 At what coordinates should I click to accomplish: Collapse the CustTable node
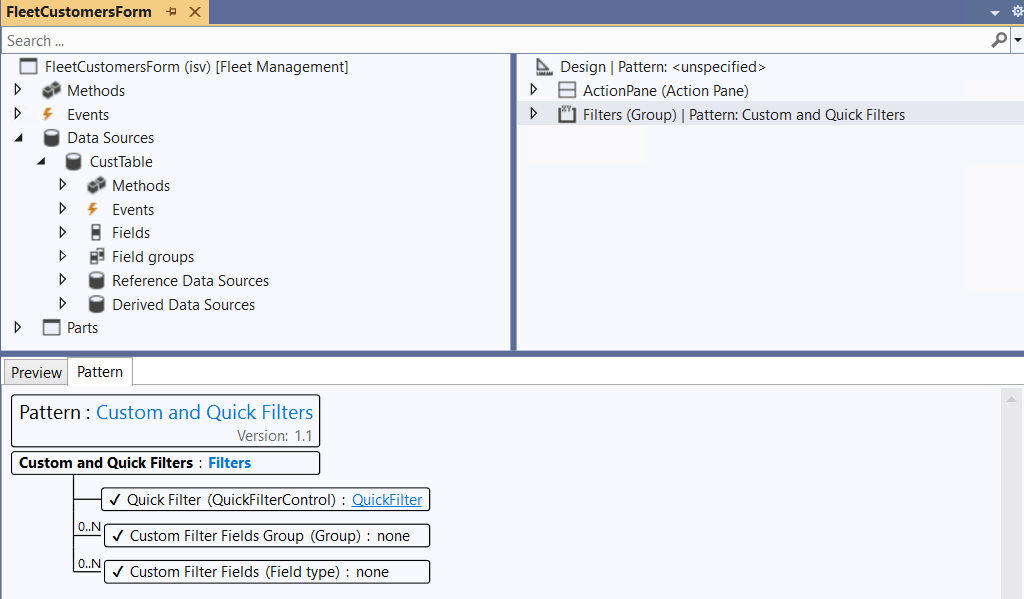pyautogui.click(x=41, y=161)
